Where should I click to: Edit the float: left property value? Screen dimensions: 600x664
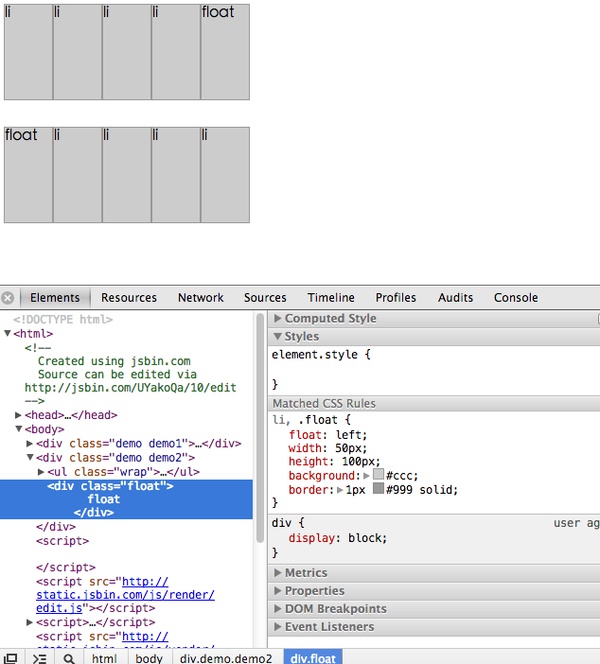[351, 435]
